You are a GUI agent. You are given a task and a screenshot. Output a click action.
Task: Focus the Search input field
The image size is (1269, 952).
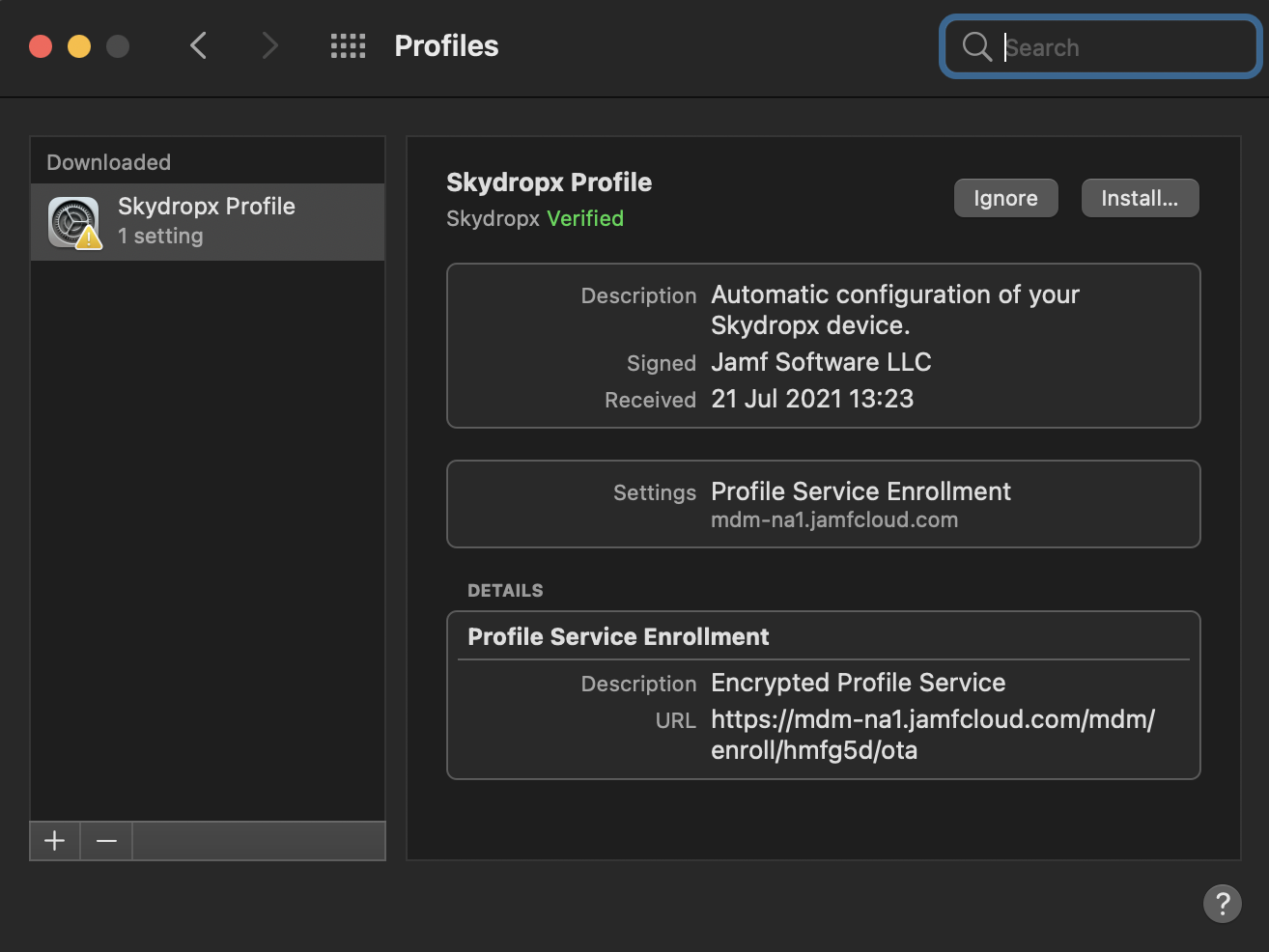pyautogui.click(x=1101, y=46)
